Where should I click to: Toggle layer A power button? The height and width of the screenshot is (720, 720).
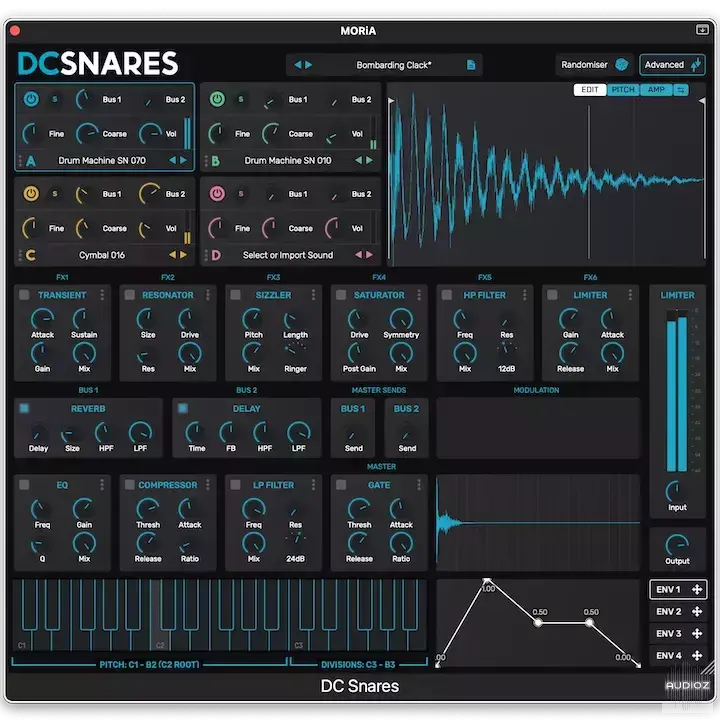coord(31,99)
